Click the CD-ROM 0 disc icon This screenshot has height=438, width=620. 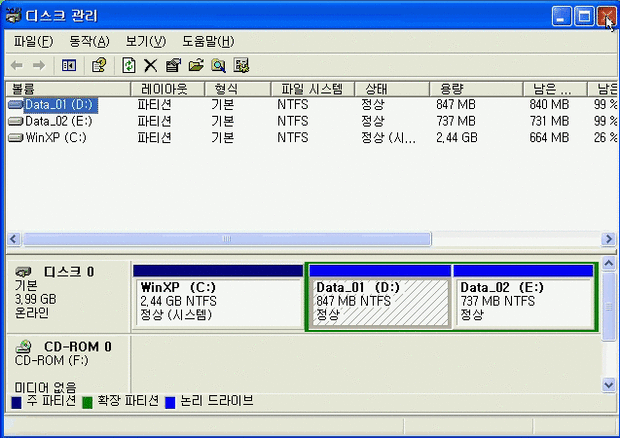pyautogui.click(x=23, y=347)
